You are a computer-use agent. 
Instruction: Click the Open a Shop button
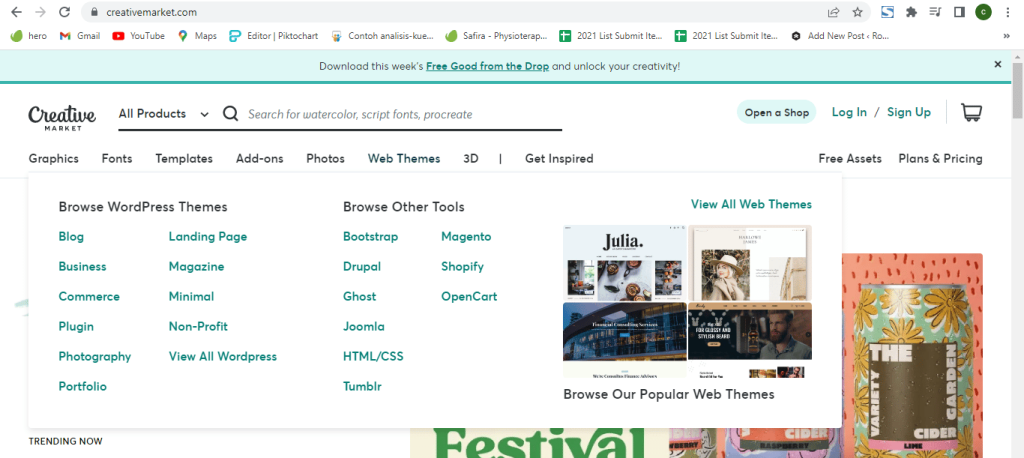776,112
